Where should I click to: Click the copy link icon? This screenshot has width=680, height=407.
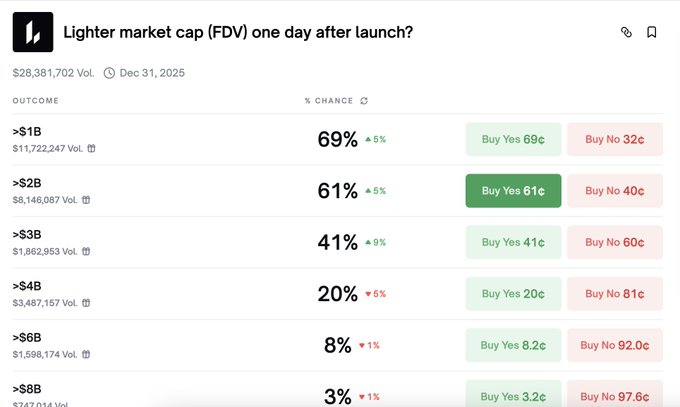[627, 32]
